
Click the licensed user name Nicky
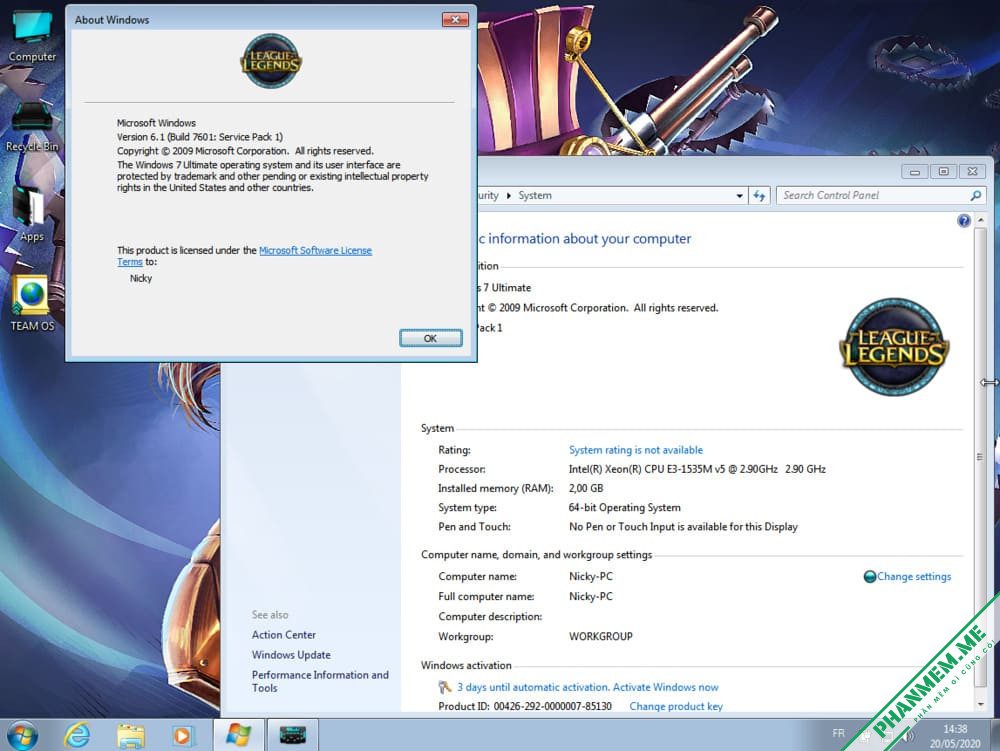[141, 279]
